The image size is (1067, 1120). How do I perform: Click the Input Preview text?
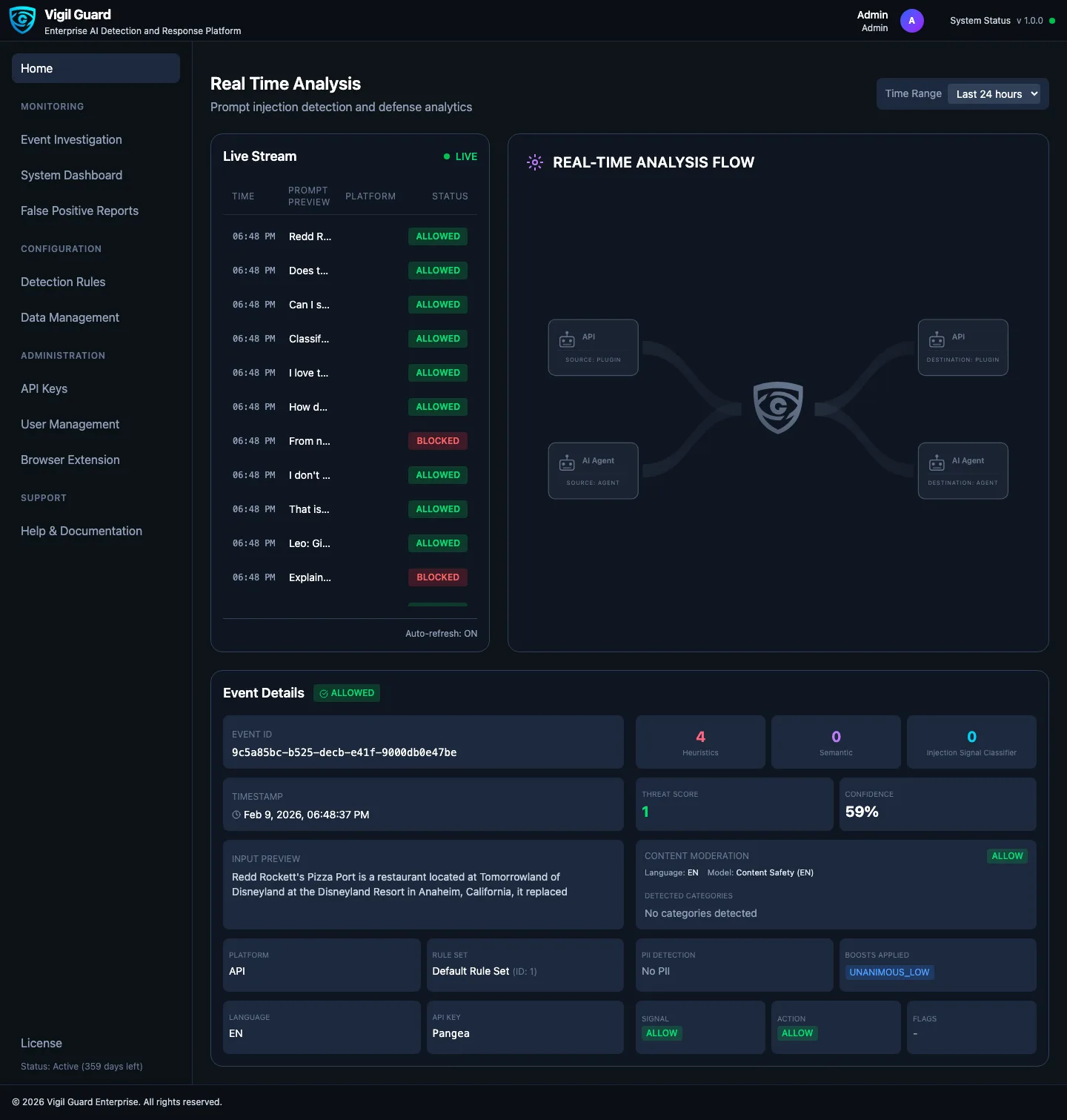(399, 884)
